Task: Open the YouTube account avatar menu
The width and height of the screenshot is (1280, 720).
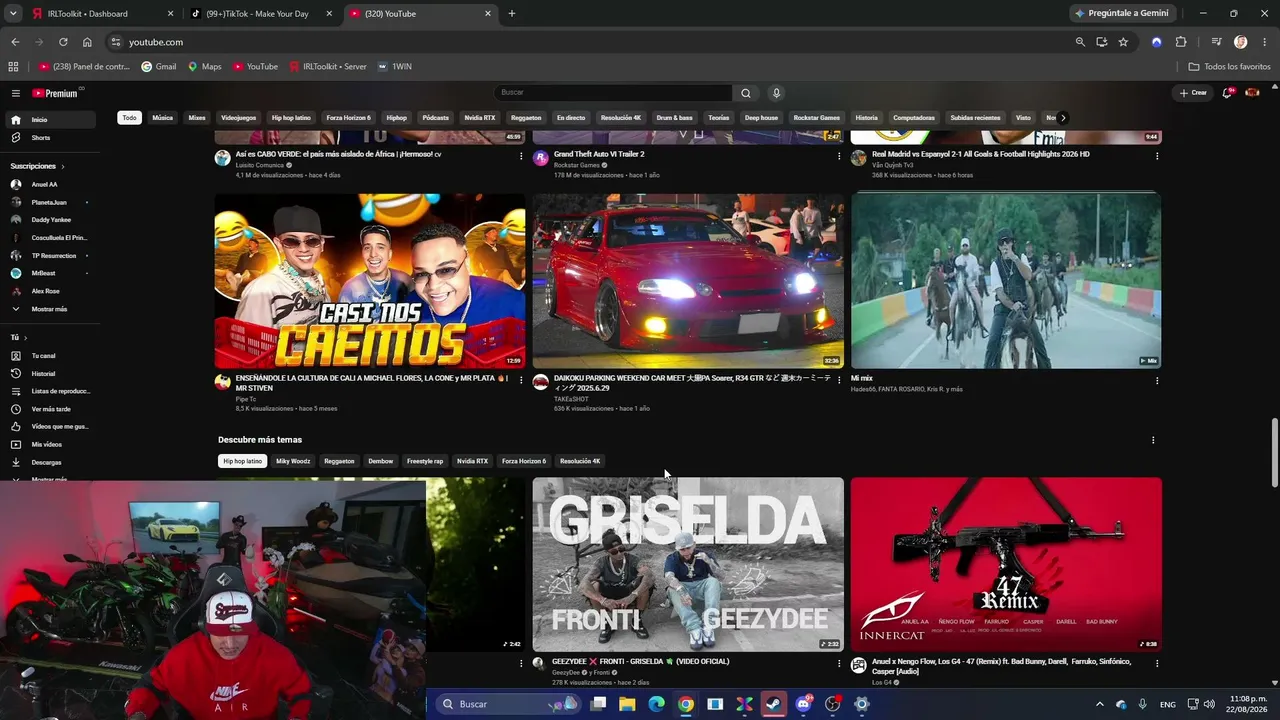Action: pyautogui.click(x=1252, y=93)
